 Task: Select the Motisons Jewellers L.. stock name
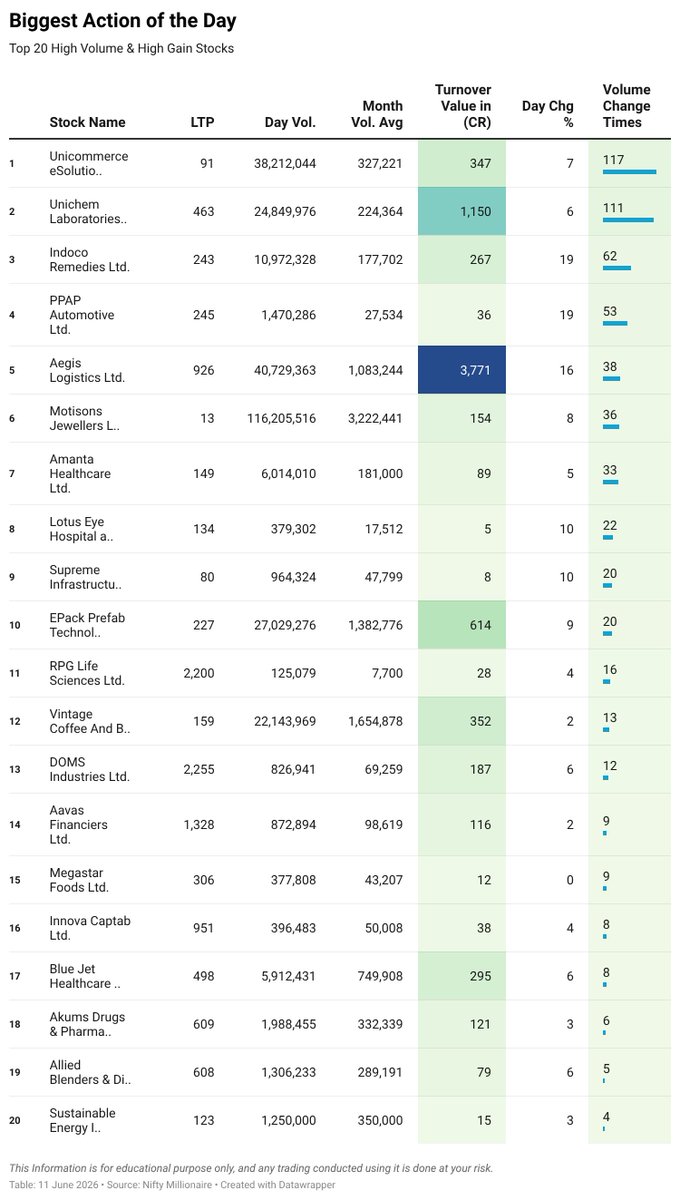click(84, 418)
